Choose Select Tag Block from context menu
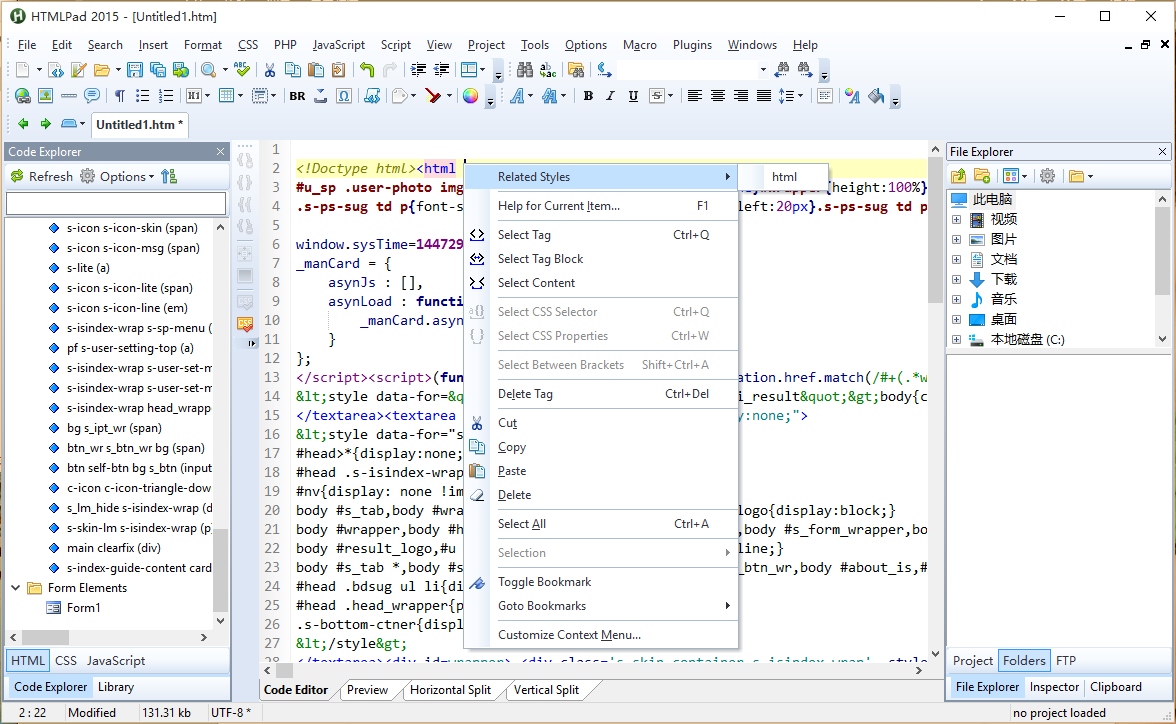 pos(540,259)
